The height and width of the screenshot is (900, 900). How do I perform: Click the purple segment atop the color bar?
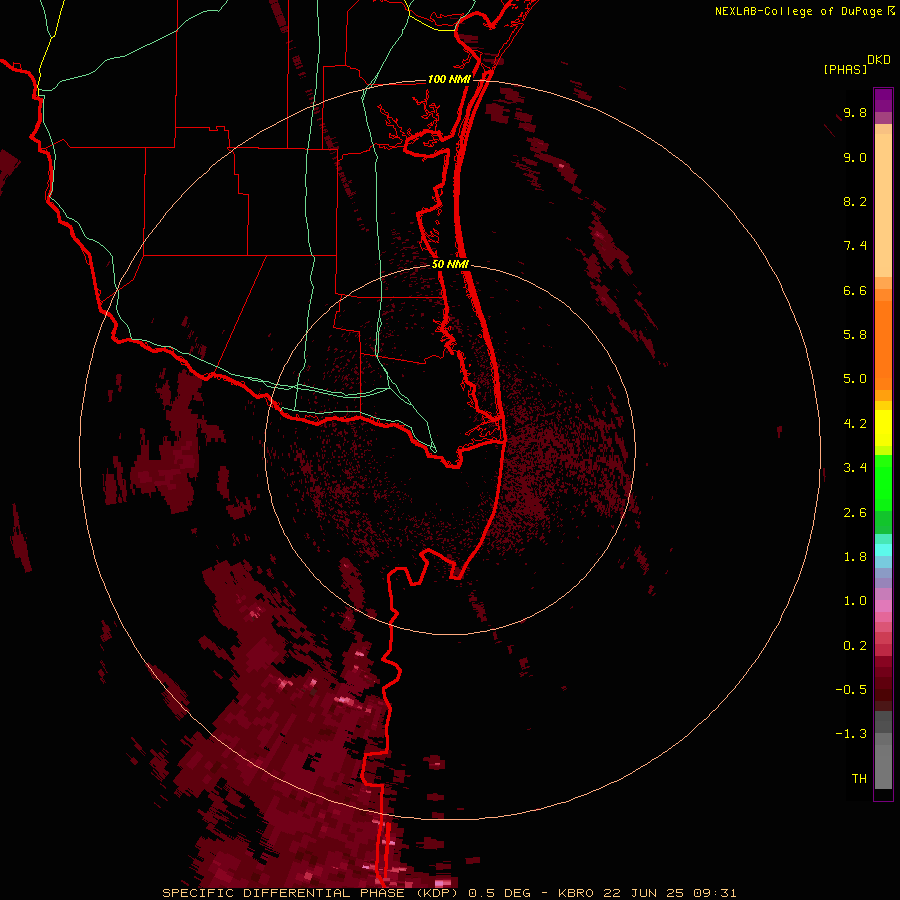[x=883, y=100]
